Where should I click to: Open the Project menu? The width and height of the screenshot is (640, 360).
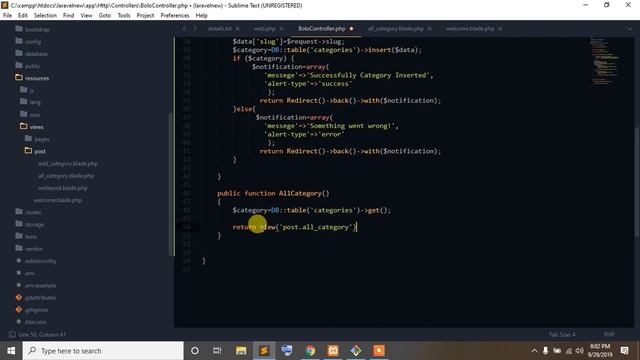click(145, 16)
